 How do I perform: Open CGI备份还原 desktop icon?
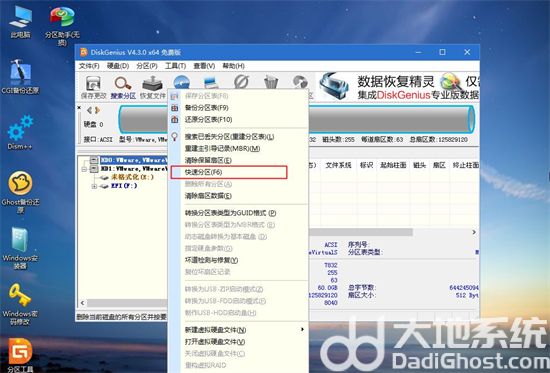[20, 76]
